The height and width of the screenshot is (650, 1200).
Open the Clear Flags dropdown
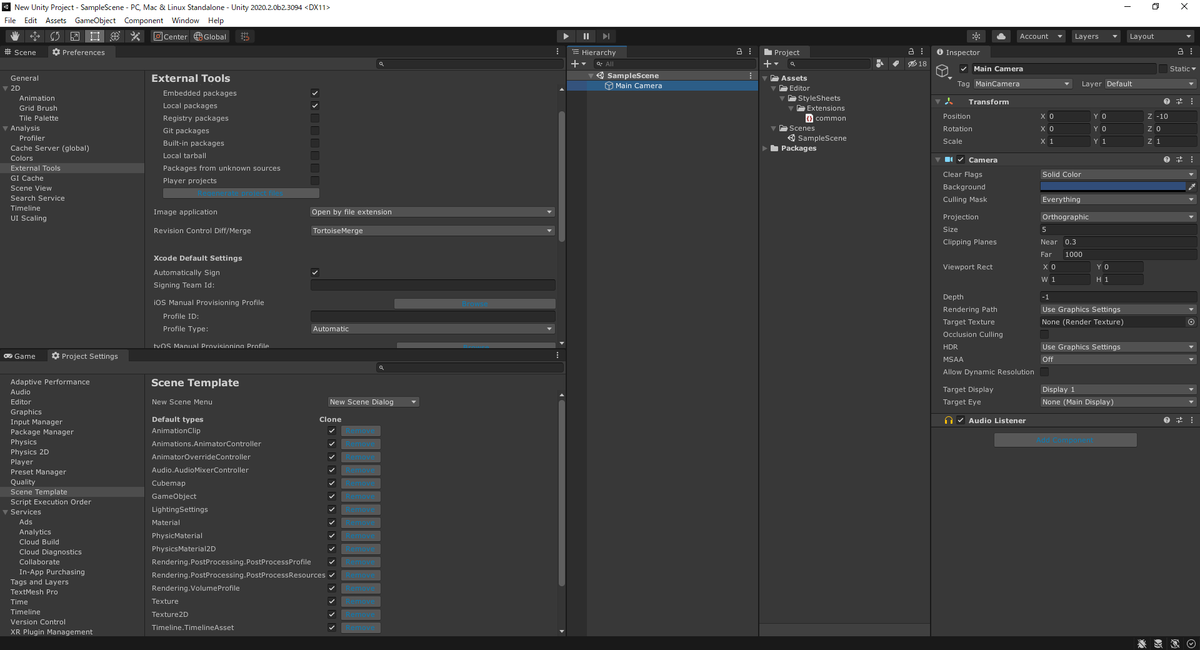1118,174
